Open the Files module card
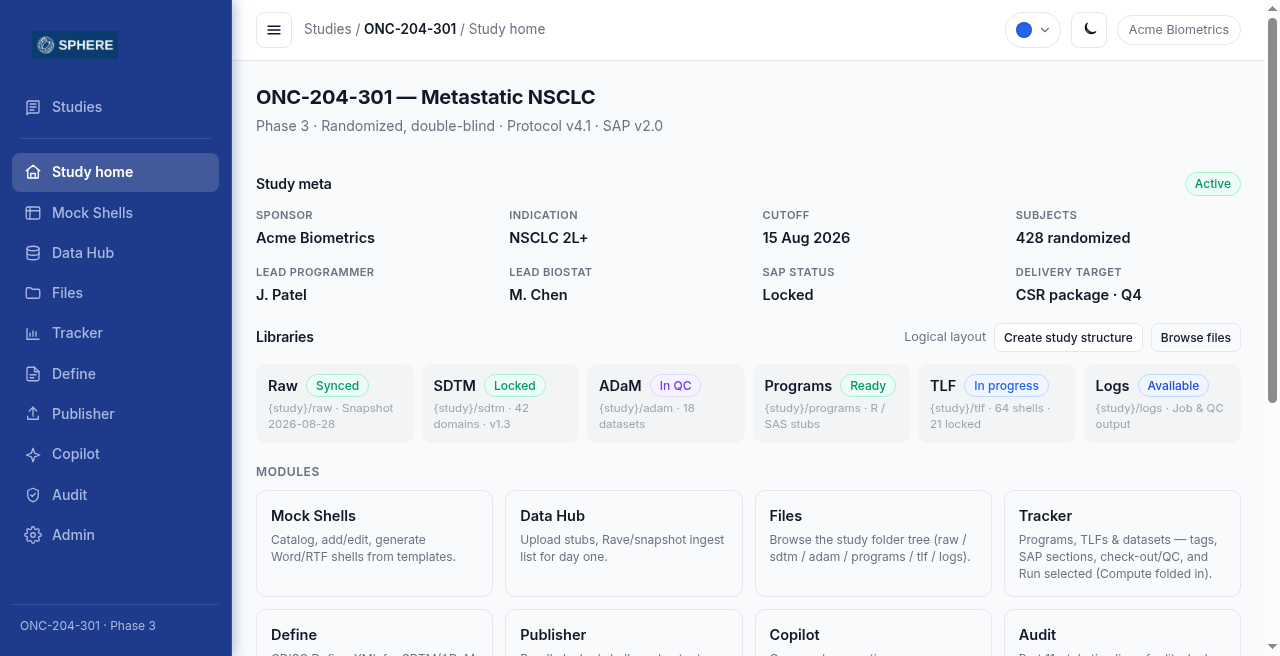This screenshot has height=656, width=1280. [873, 543]
